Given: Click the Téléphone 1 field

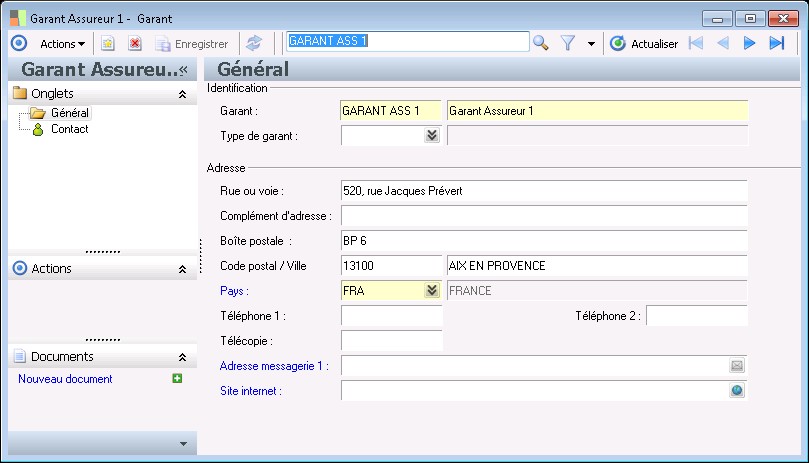Looking at the screenshot, I should [x=391, y=316].
